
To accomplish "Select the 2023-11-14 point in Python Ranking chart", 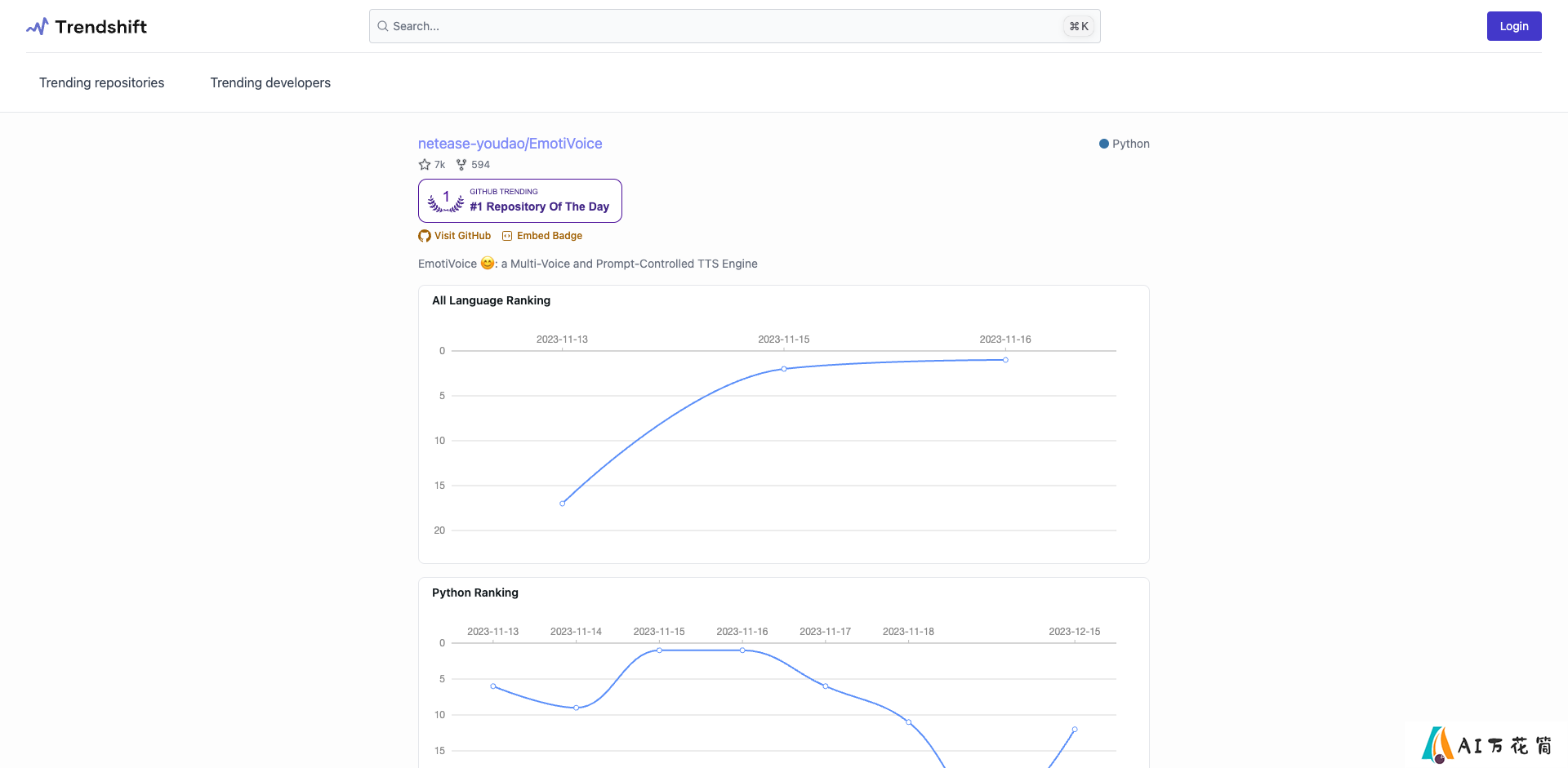I will pyautogui.click(x=577, y=708).
